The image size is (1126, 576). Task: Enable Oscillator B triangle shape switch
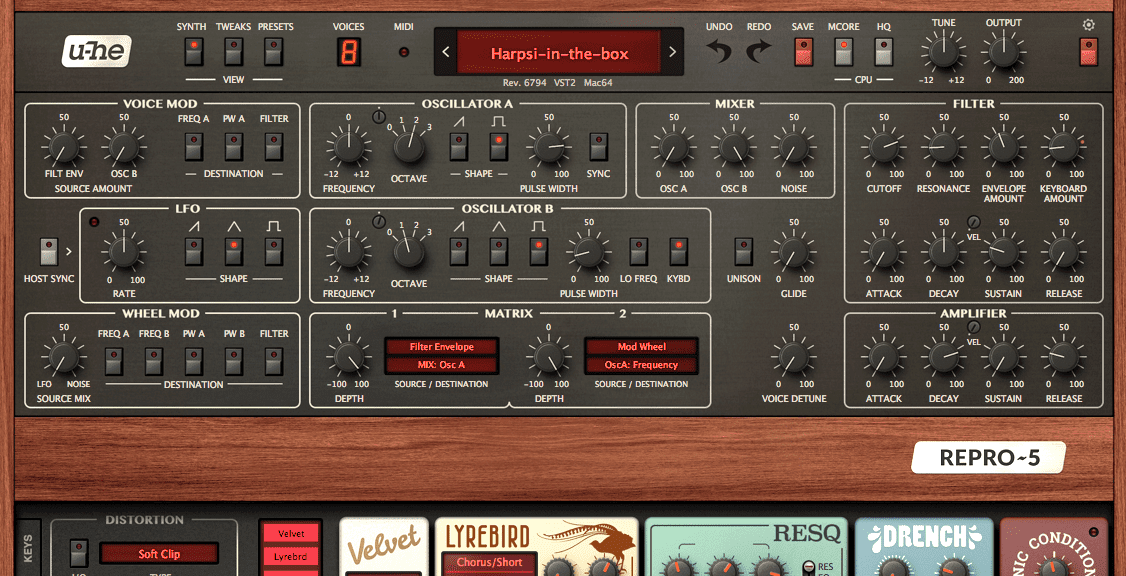click(498, 252)
